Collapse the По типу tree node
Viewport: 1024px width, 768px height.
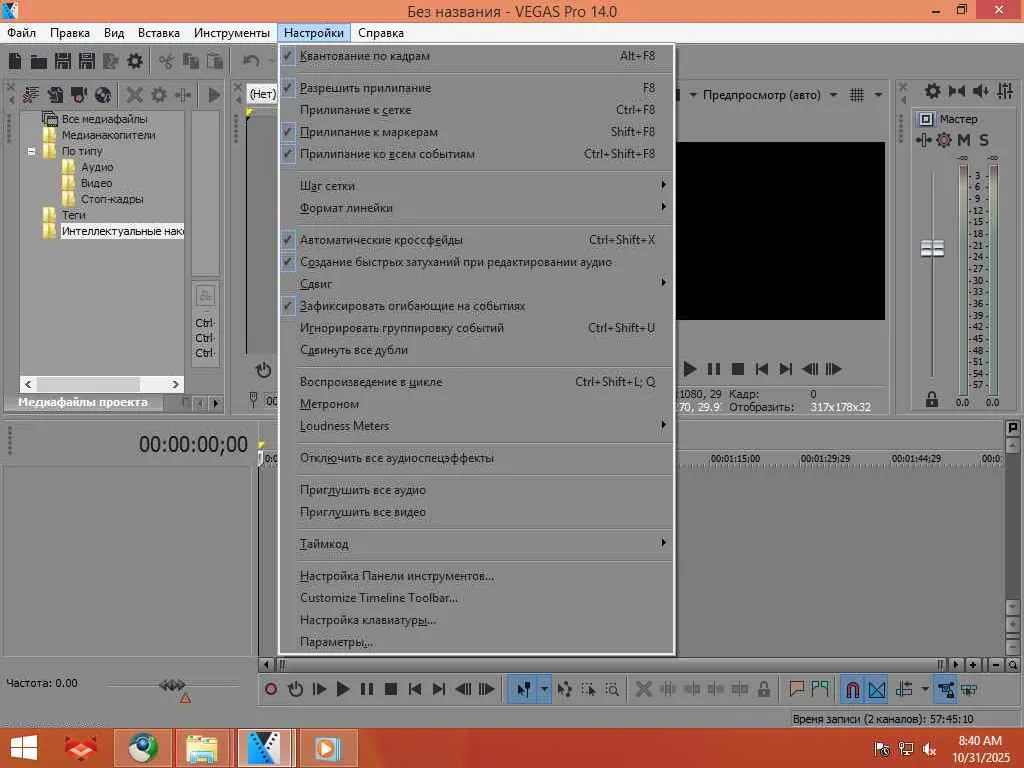(31, 152)
